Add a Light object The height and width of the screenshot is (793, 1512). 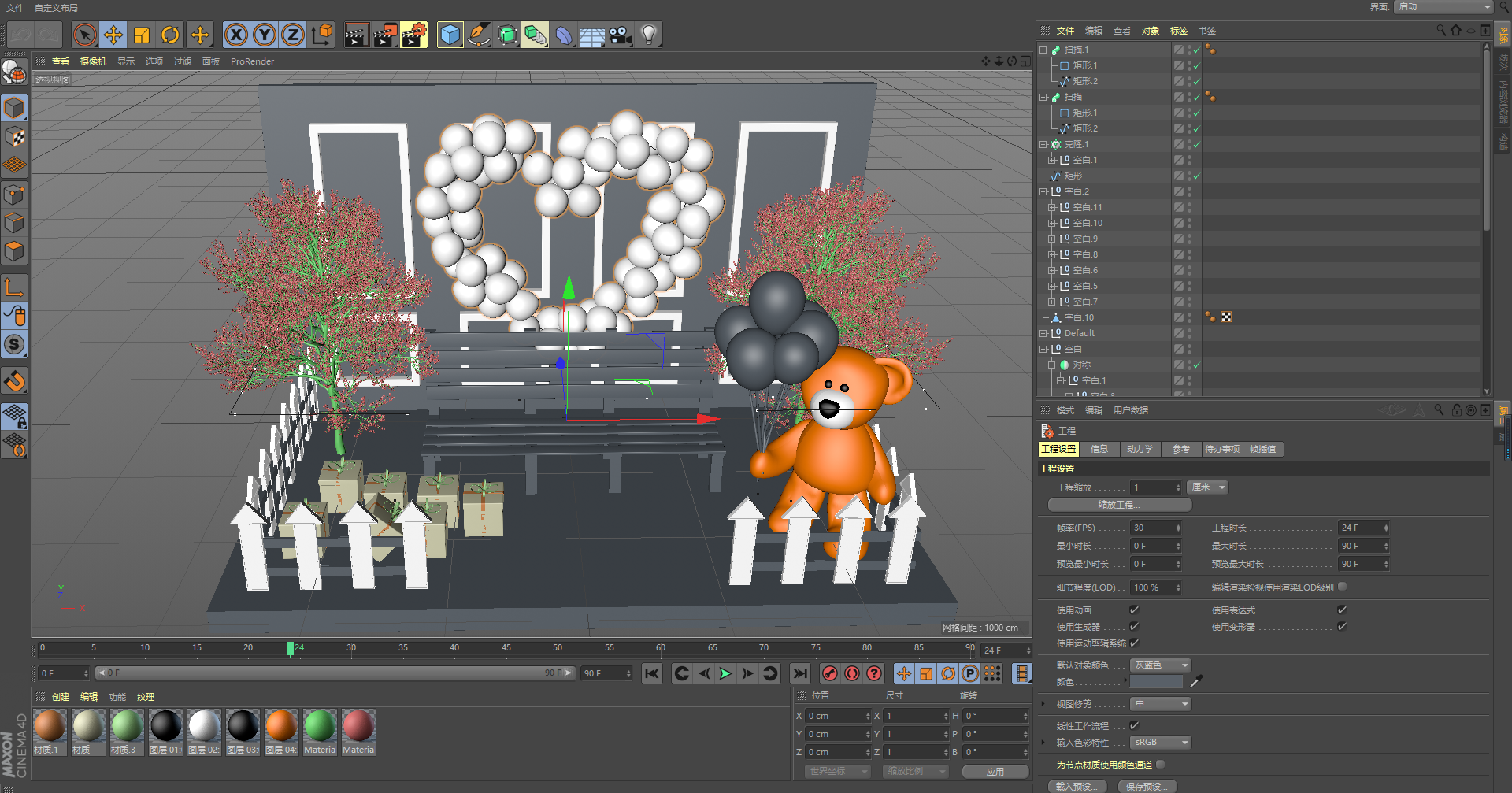(x=649, y=35)
